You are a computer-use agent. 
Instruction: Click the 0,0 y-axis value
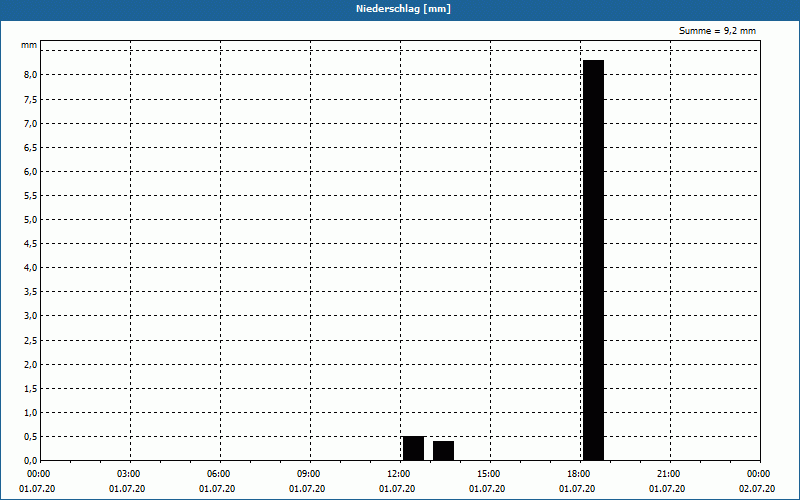coord(31,460)
